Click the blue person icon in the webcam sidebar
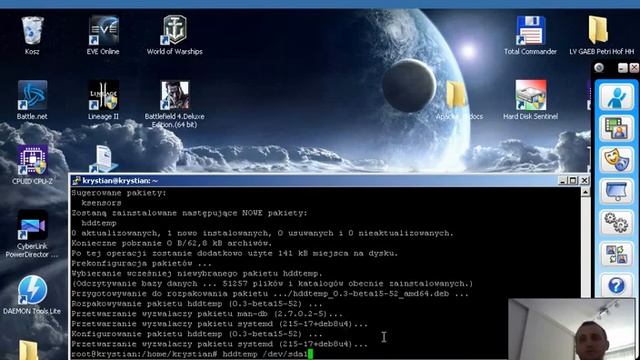The height and width of the screenshot is (360, 640). [616, 97]
